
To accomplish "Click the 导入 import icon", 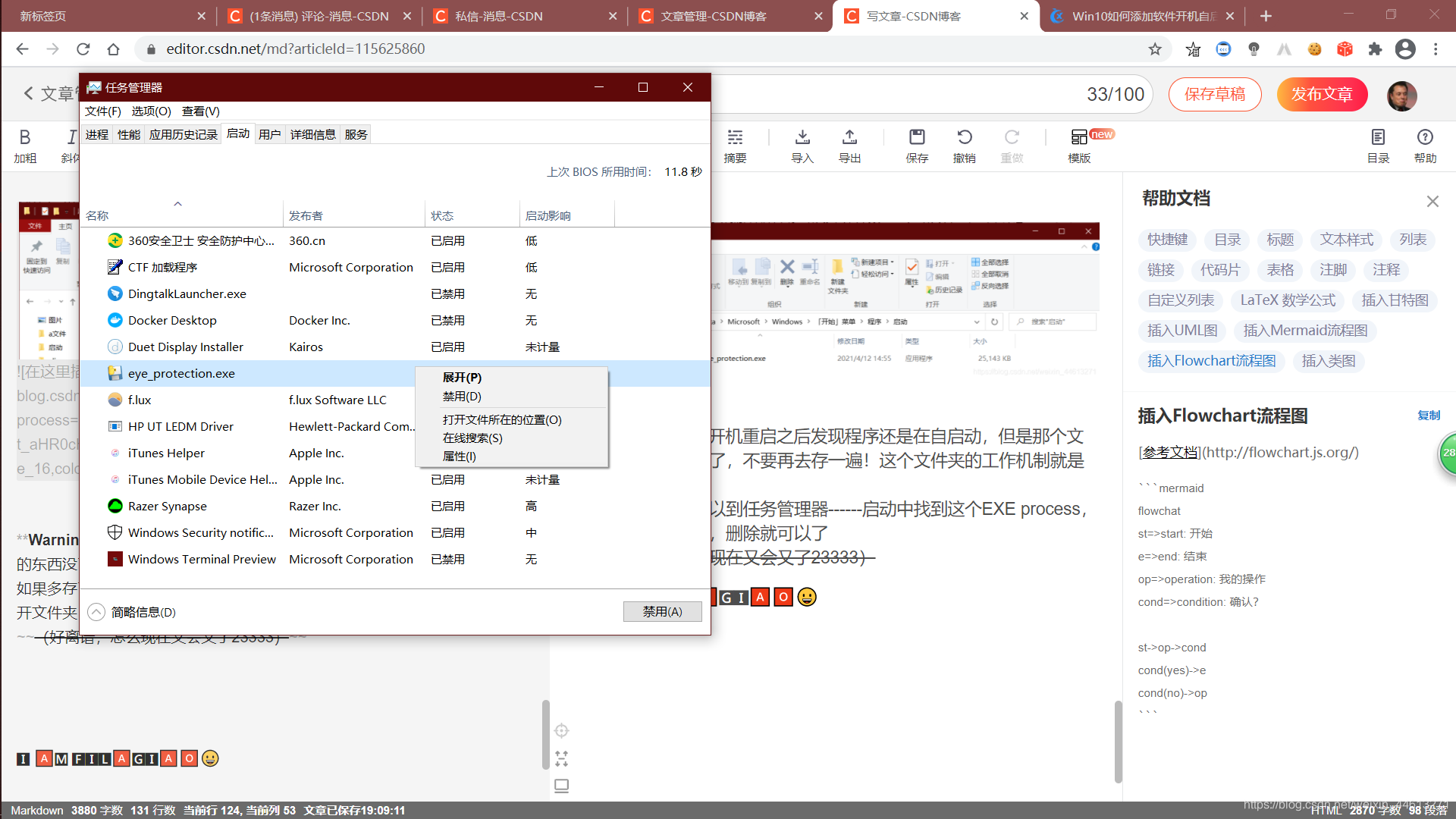I will point(802,137).
